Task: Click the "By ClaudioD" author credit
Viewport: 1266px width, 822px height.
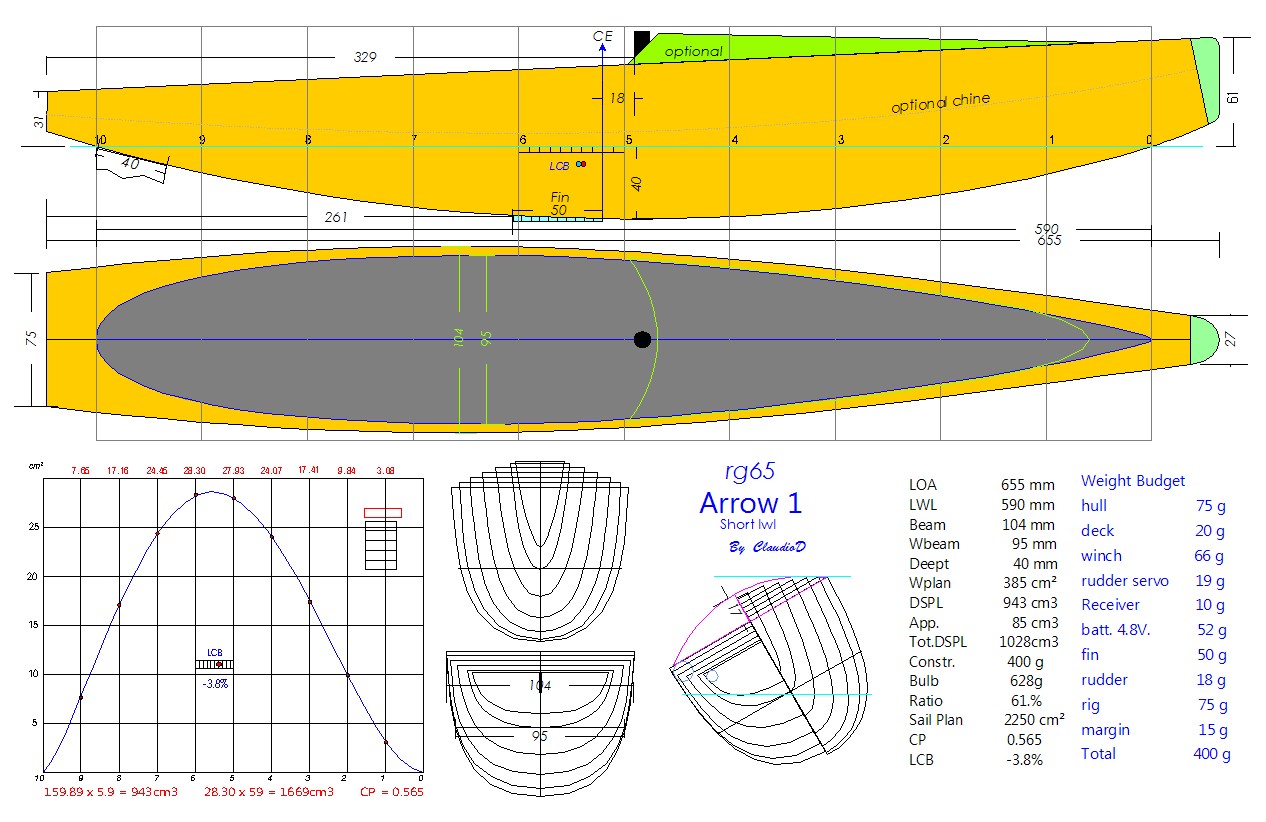Action: coord(767,548)
